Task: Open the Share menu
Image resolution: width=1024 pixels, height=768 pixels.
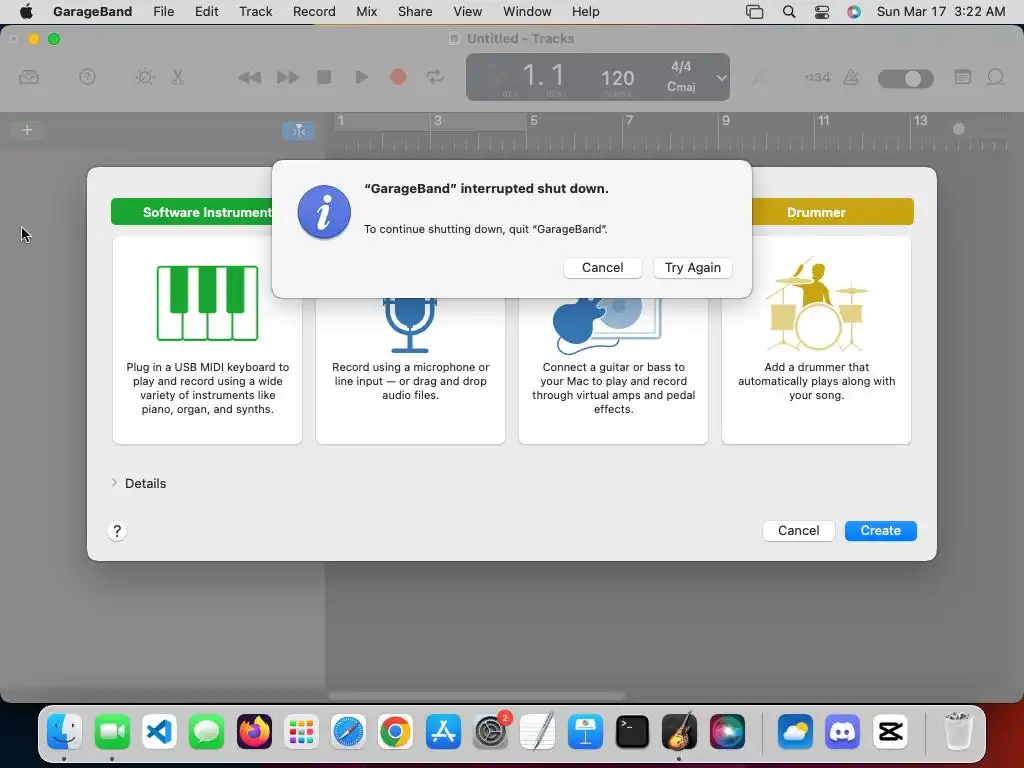Action: (415, 12)
